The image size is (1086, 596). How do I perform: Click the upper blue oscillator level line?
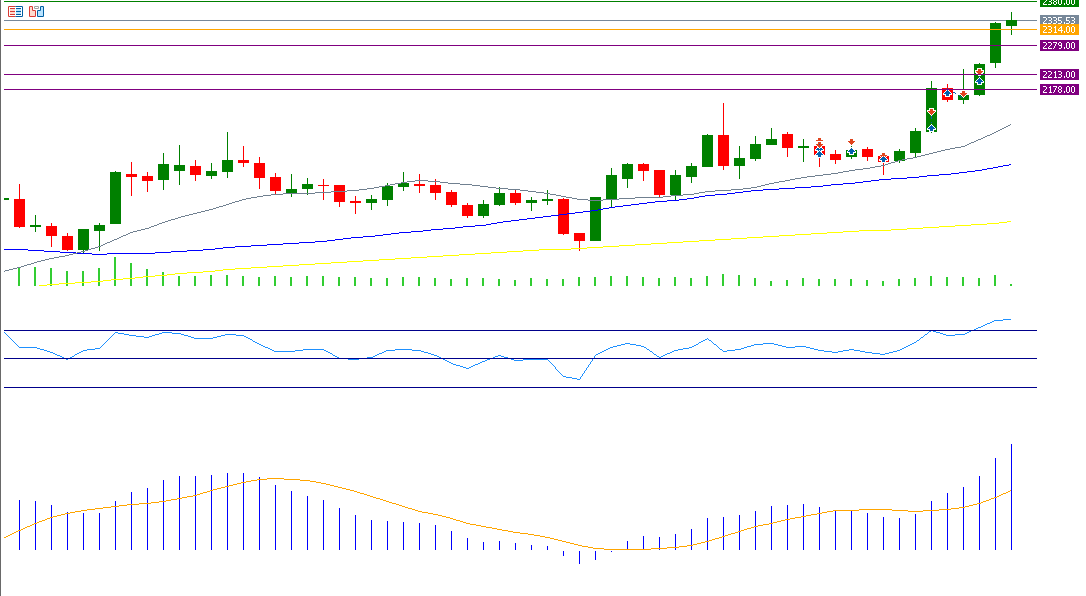coord(600,330)
